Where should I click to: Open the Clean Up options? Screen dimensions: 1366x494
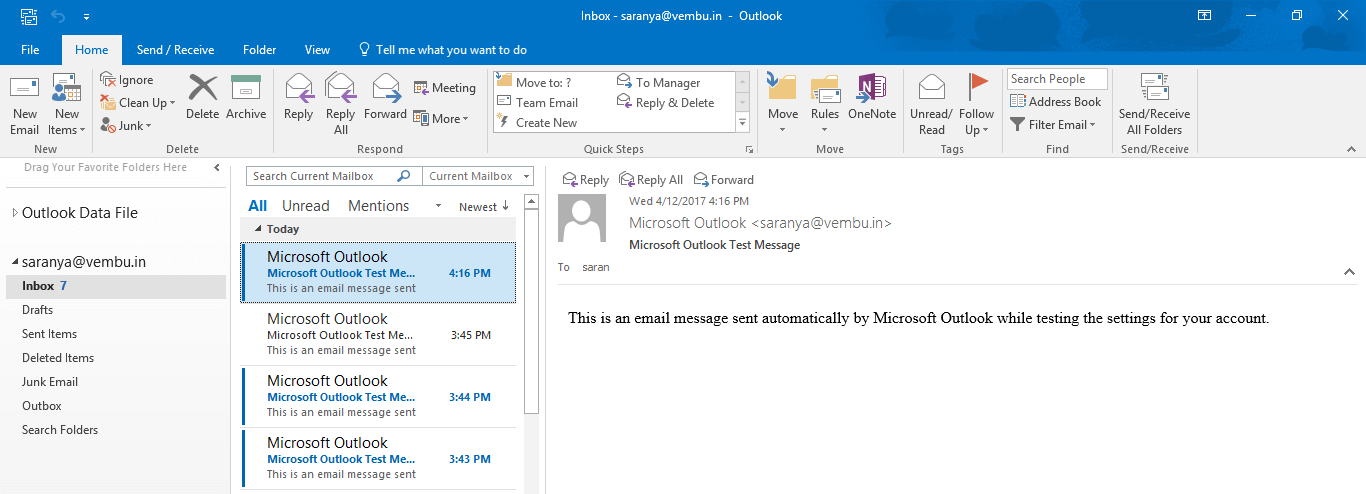(138, 102)
